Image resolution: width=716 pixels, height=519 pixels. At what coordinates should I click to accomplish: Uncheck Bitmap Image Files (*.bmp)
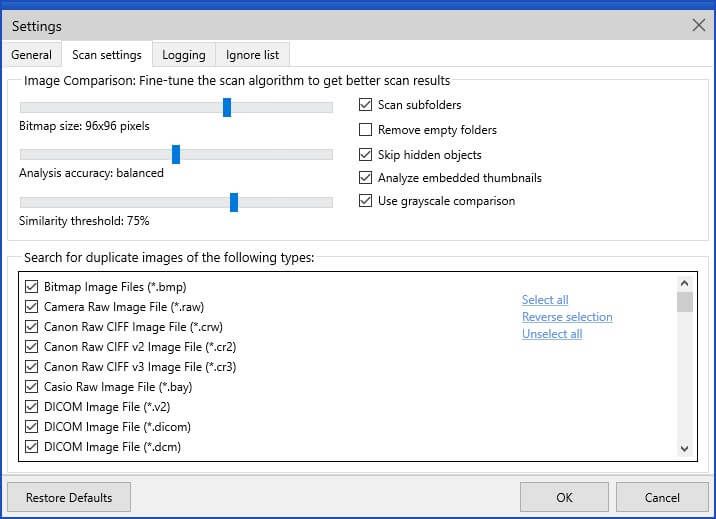(x=32, y=287)
